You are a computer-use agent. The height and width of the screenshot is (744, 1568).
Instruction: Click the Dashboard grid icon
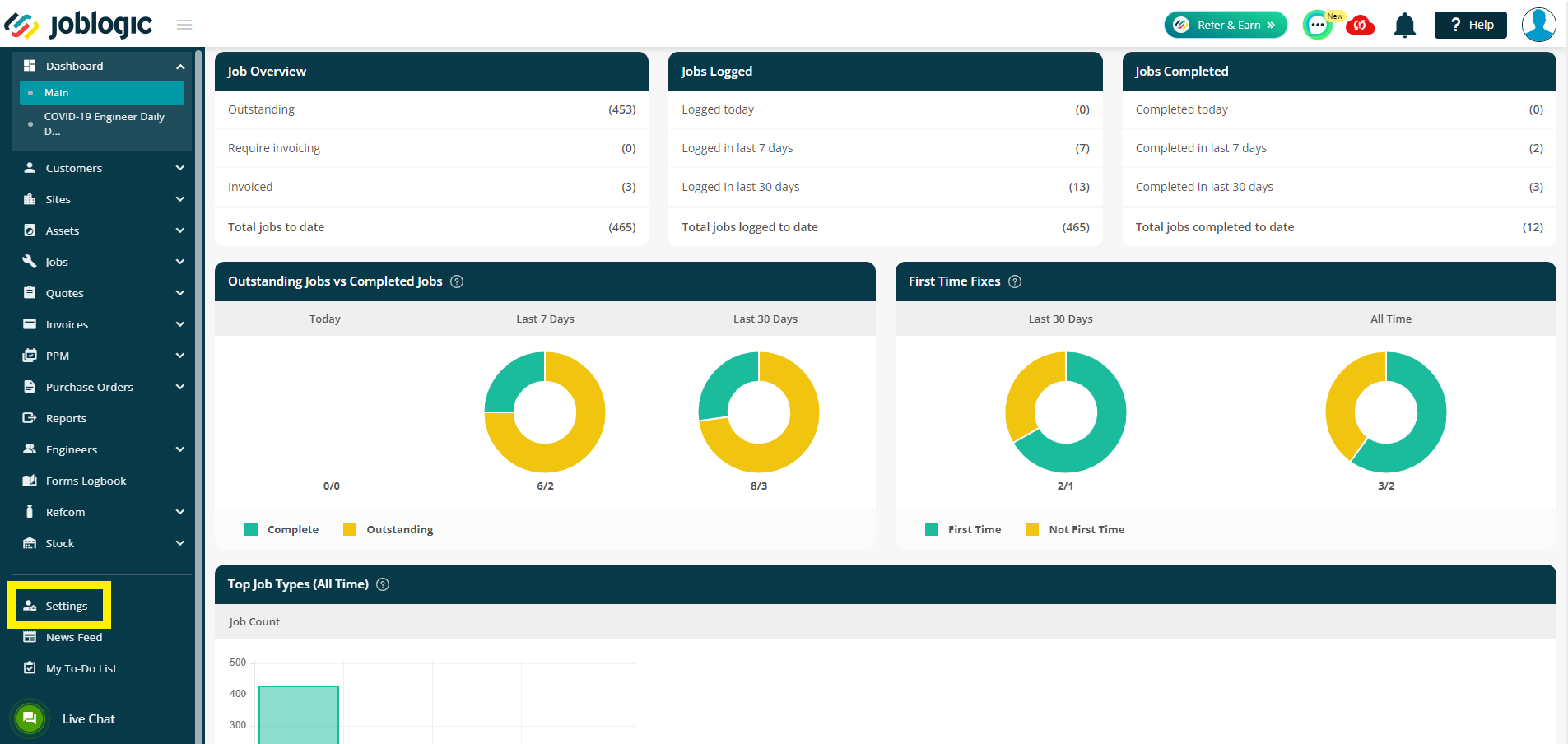(x=30, y=66)
